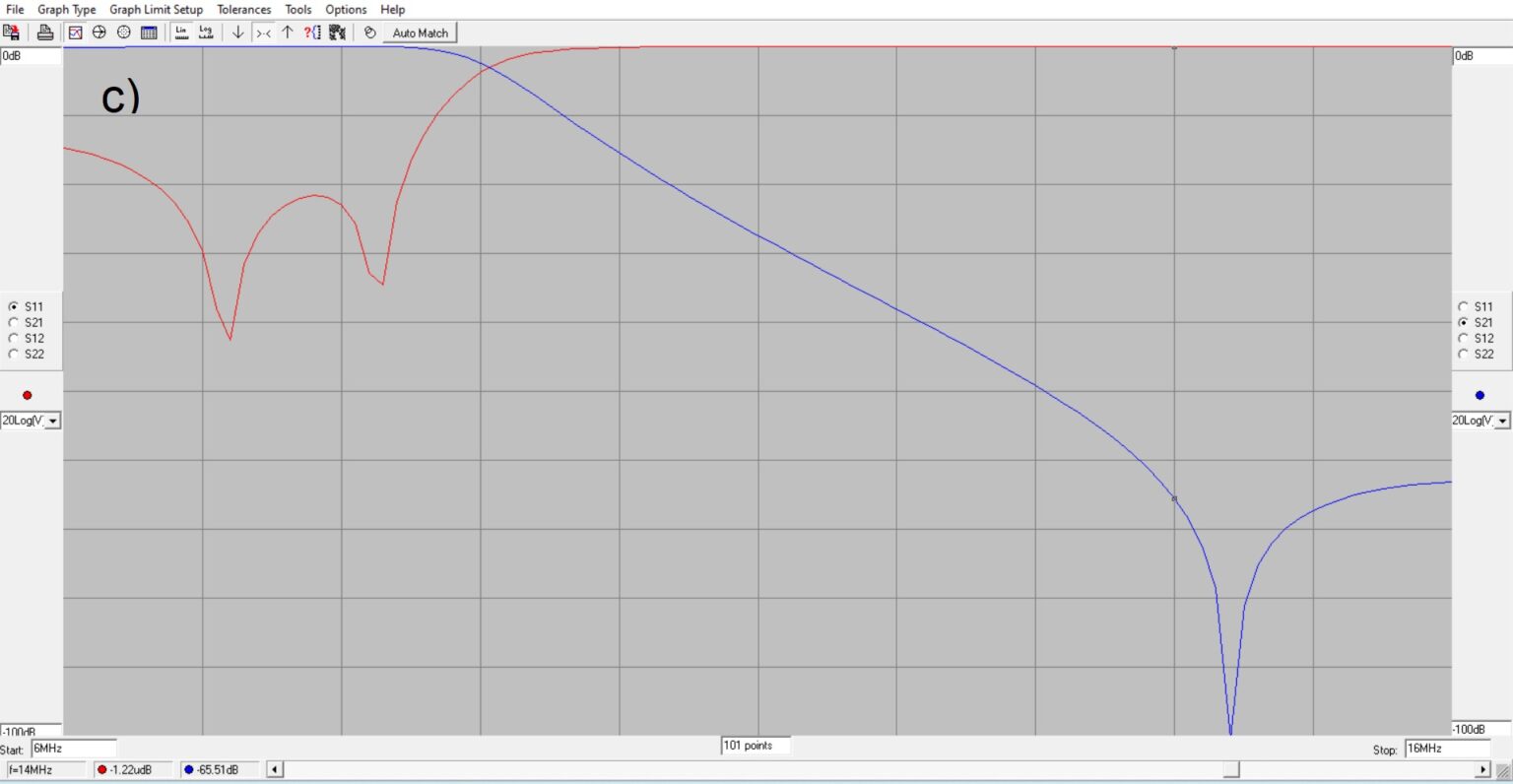
Task: Open the rectangular graph view icon
Action: (x=75, y=32)
